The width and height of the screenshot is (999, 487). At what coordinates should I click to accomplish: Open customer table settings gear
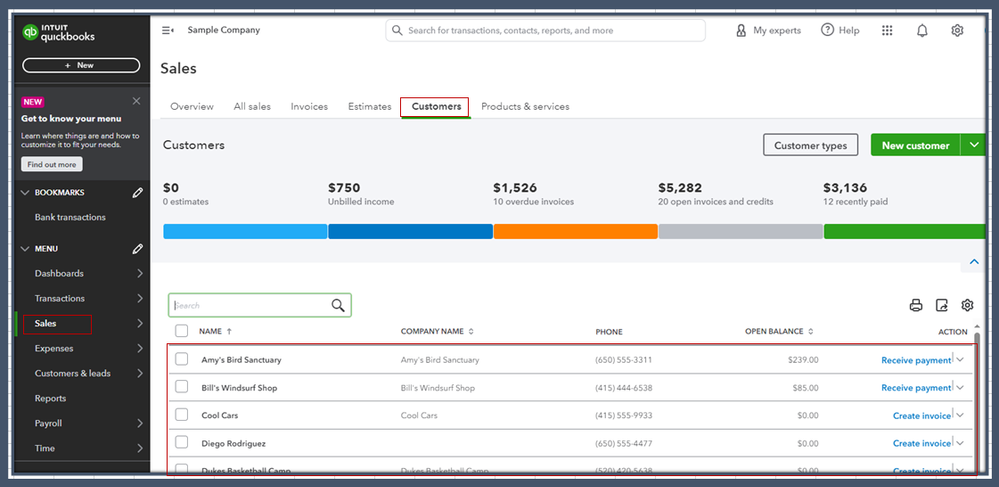click(967, 305)
